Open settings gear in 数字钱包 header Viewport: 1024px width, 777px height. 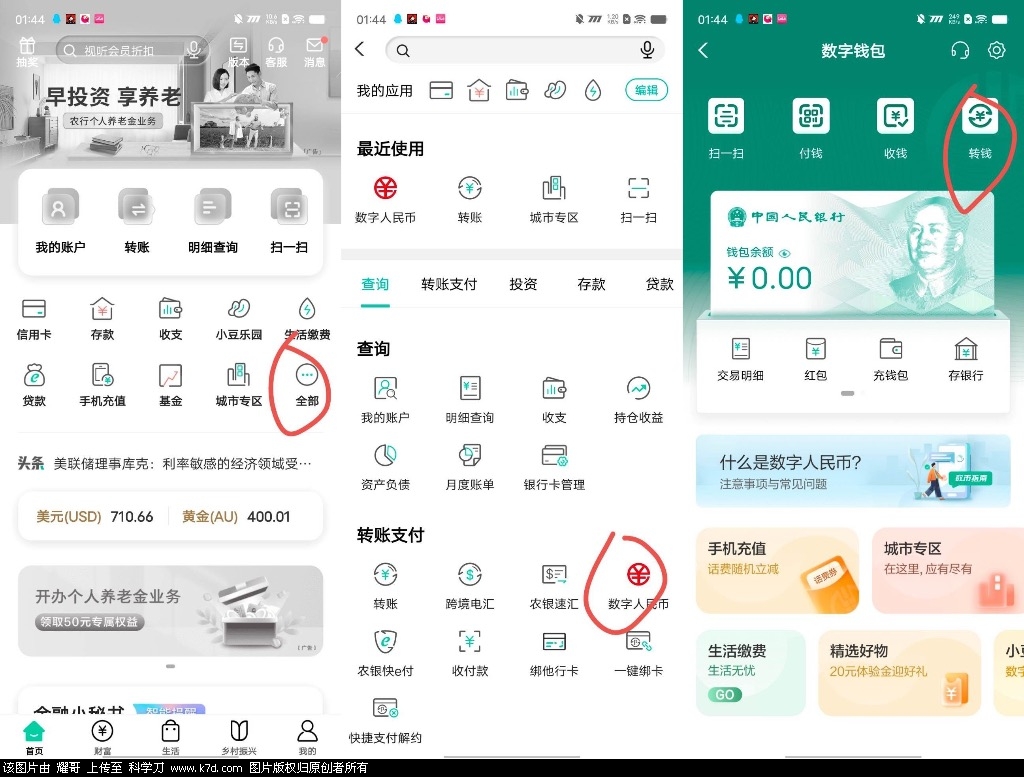(997, 50)
